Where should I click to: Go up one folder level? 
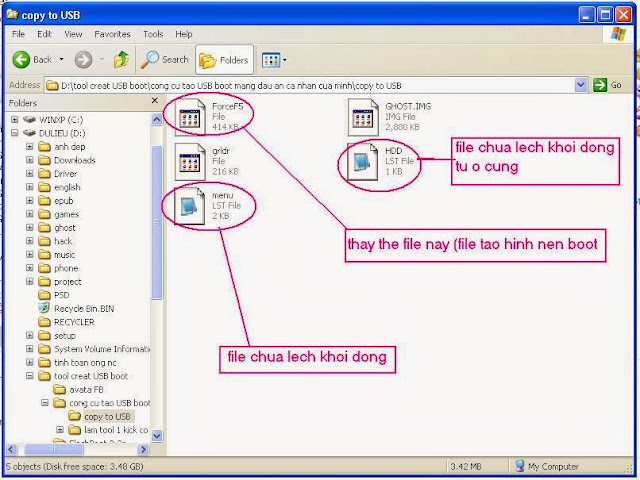[121, 60]
